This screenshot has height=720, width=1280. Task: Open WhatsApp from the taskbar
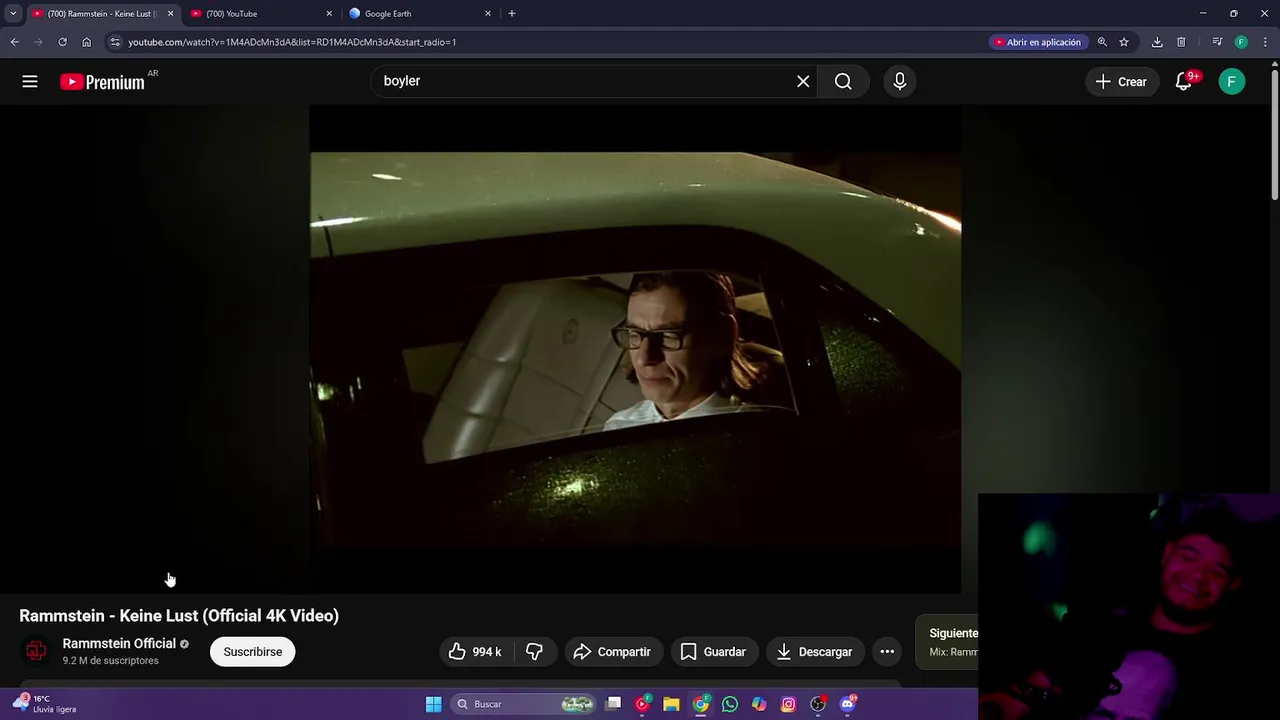[x=730, y=704]
